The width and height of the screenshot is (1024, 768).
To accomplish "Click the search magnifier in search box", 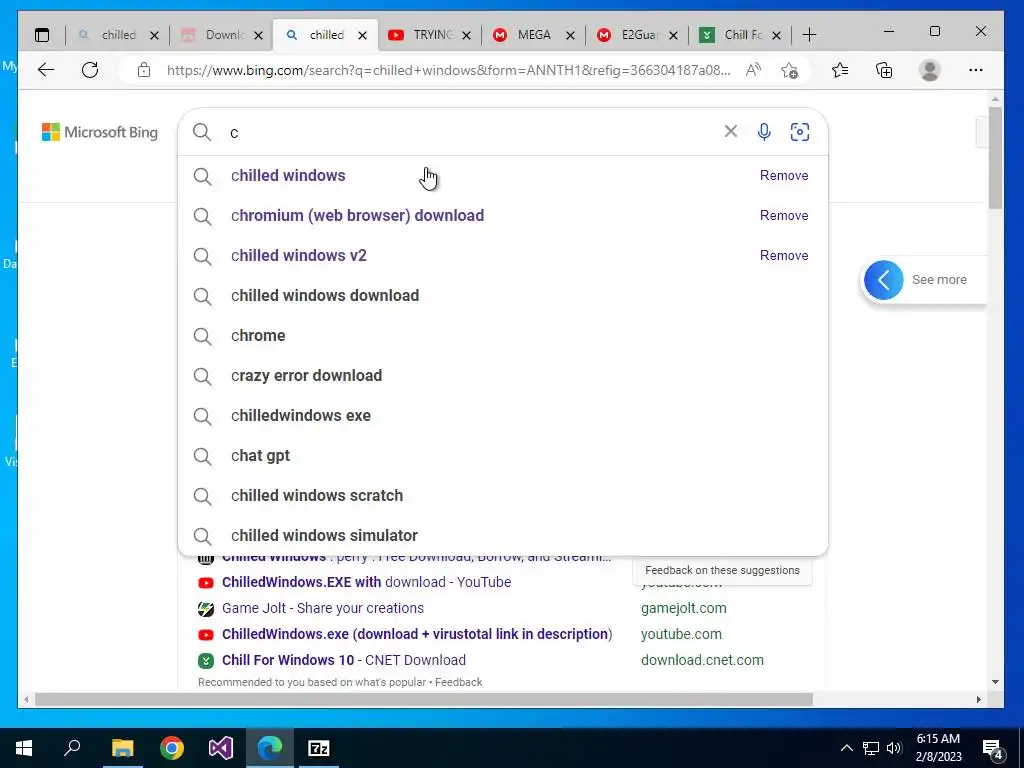I will tap(202, 132).
